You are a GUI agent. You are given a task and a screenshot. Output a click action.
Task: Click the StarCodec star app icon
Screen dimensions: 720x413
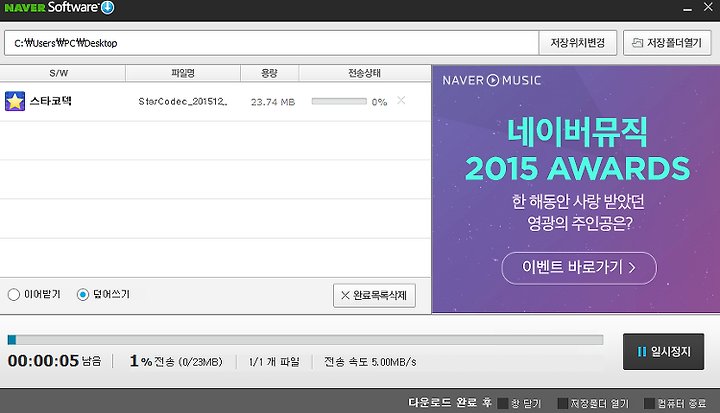(15, 101)
